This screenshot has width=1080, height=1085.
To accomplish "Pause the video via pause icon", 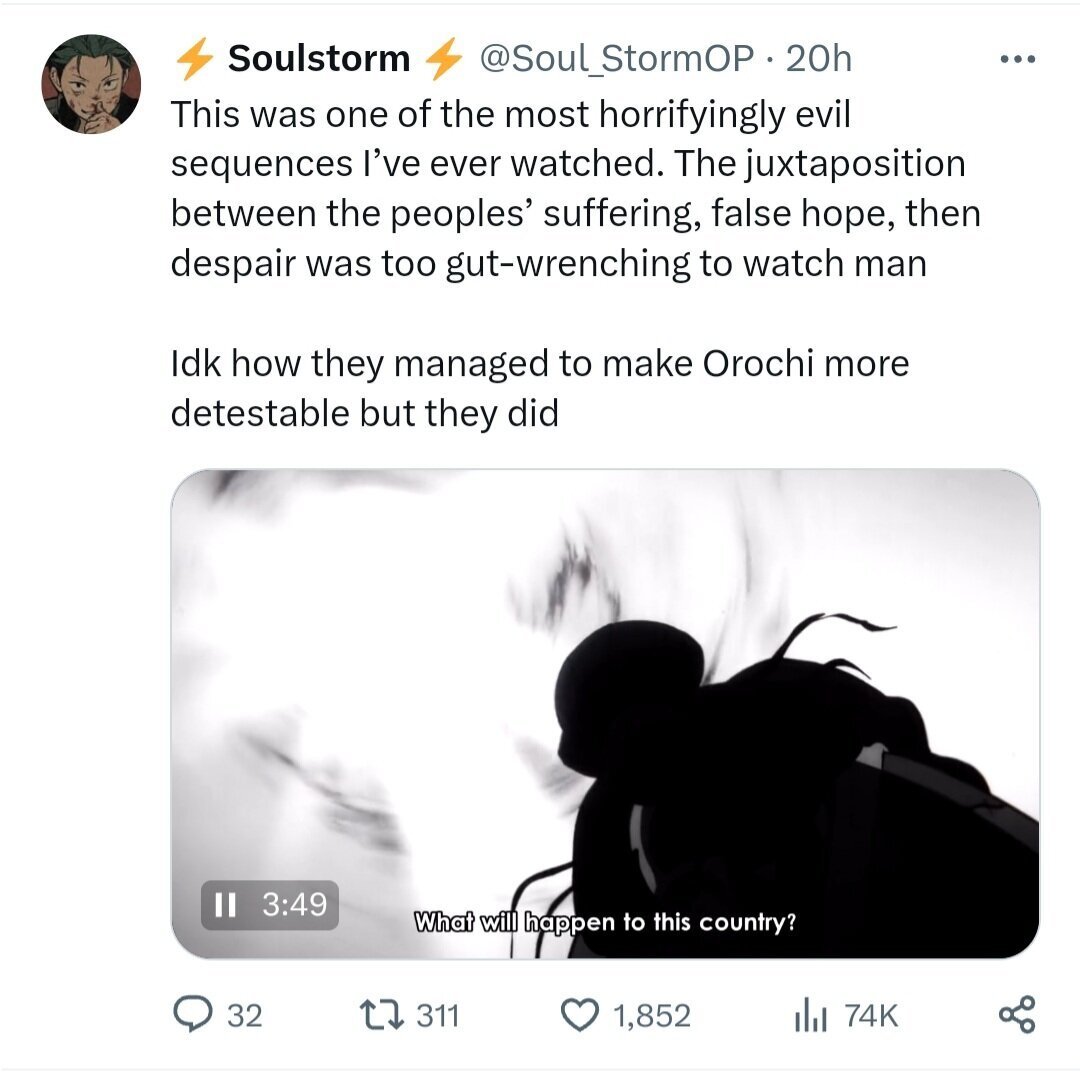I will click(226, 905).
